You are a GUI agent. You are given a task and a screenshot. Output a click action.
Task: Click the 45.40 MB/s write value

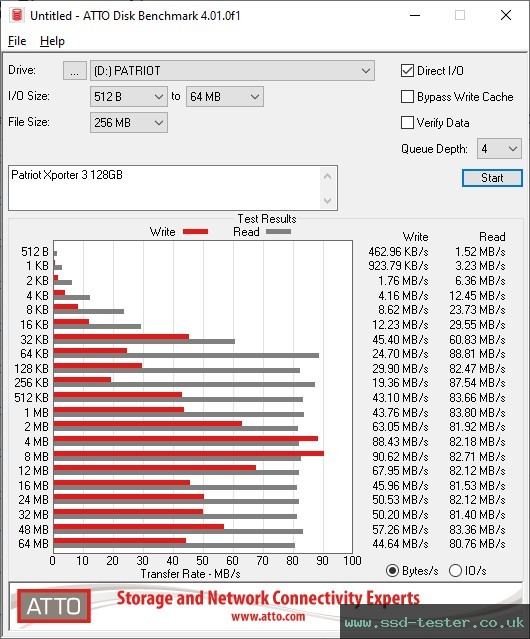tap(400, 340)
